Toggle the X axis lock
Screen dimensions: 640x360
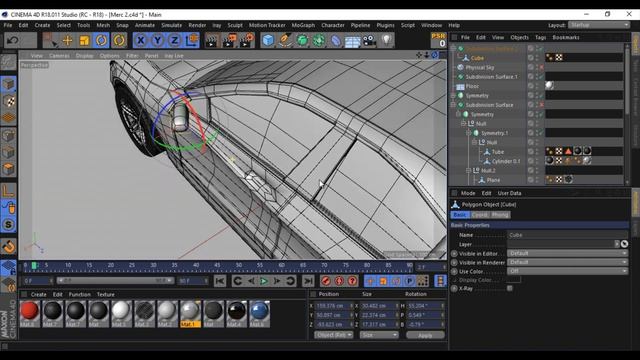coord(141,40)
